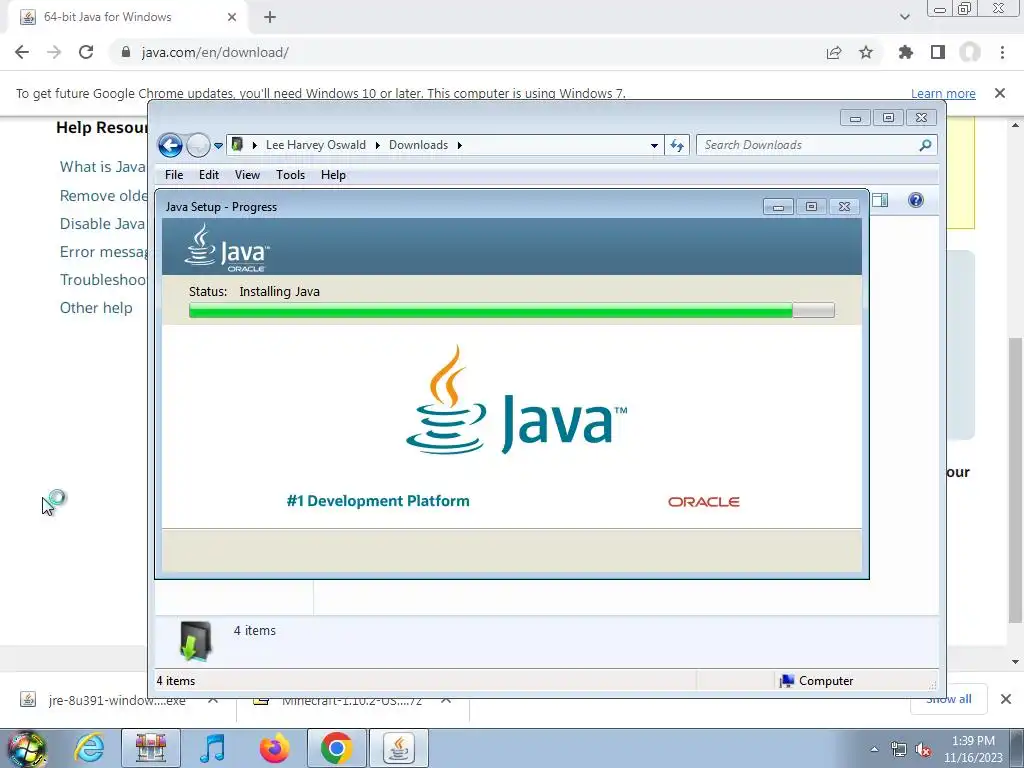1024x768 pixels.
Task: Open taskbar clock showing 1:39 PM
Action: (973, 749)
